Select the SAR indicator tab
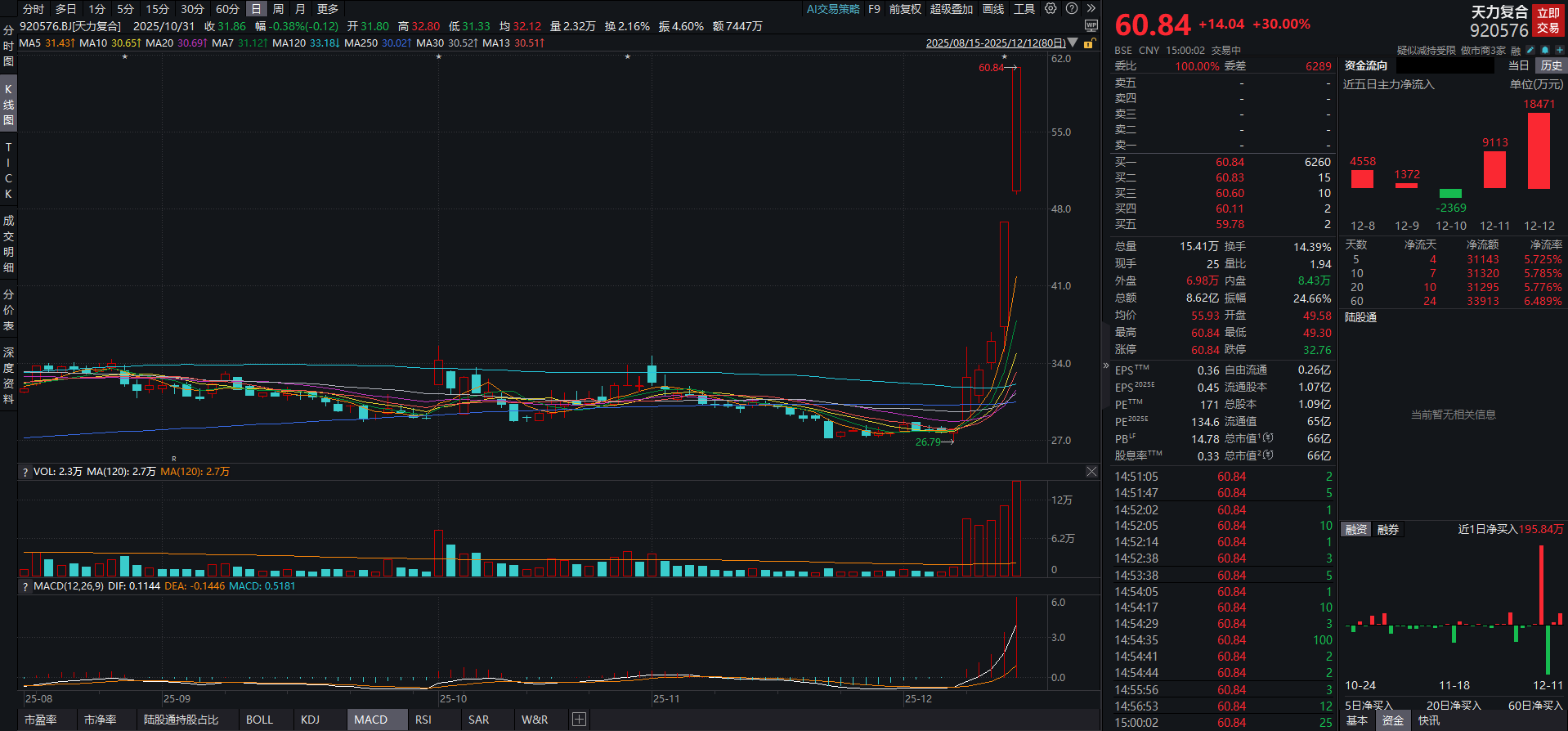1568x731 pixels. click(478, 720)
